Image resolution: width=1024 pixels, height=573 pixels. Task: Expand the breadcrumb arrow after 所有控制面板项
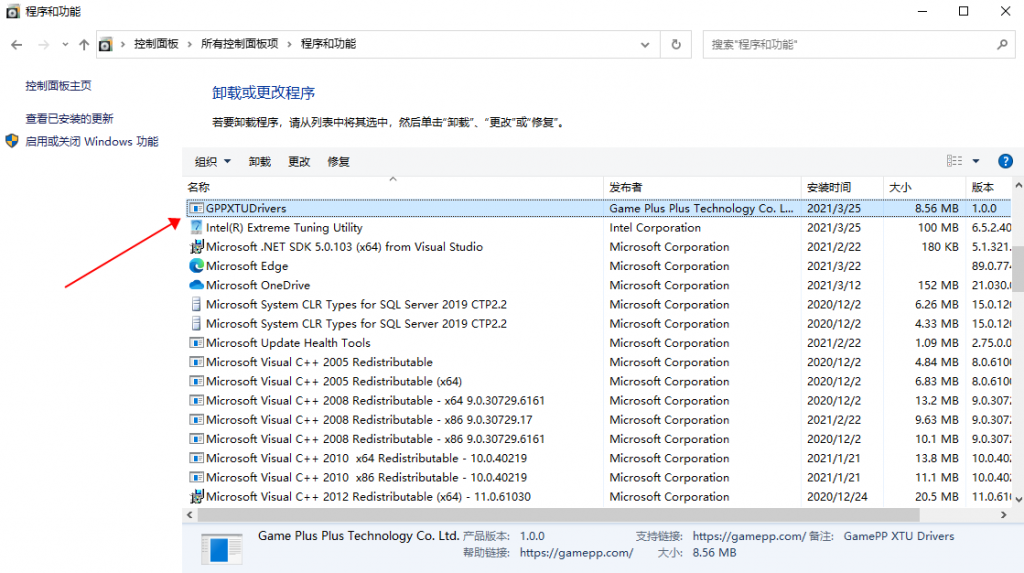click(289, 44)
